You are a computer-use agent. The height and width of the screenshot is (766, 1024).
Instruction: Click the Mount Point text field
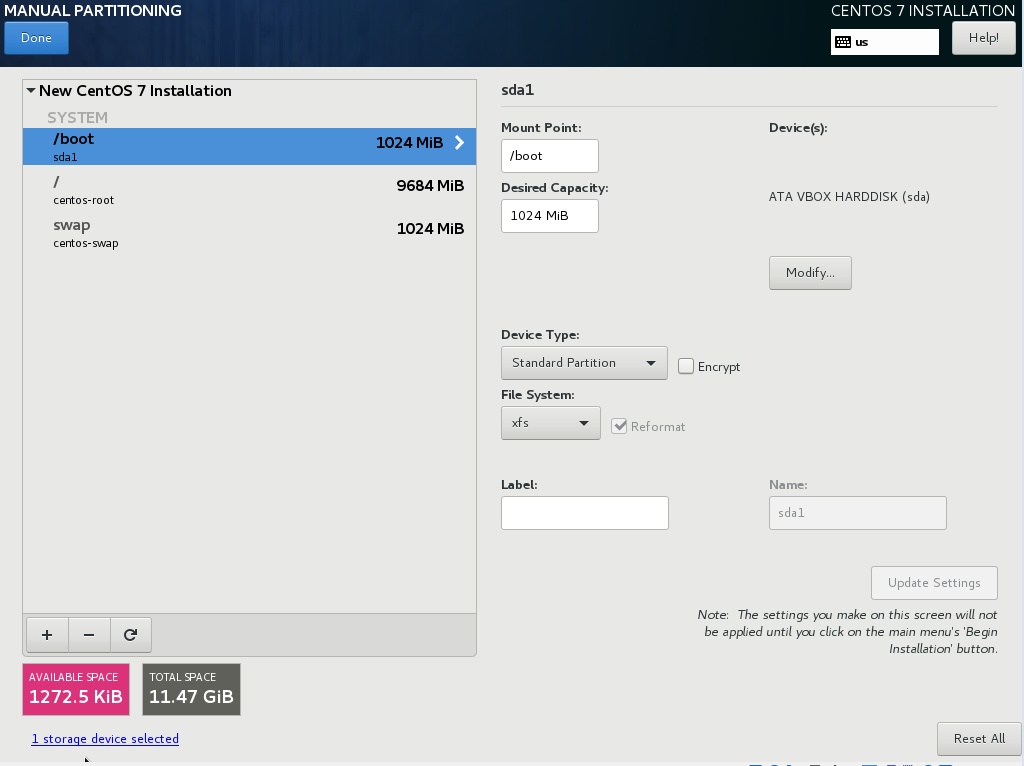pyautogui.click(x=549, y=156)
